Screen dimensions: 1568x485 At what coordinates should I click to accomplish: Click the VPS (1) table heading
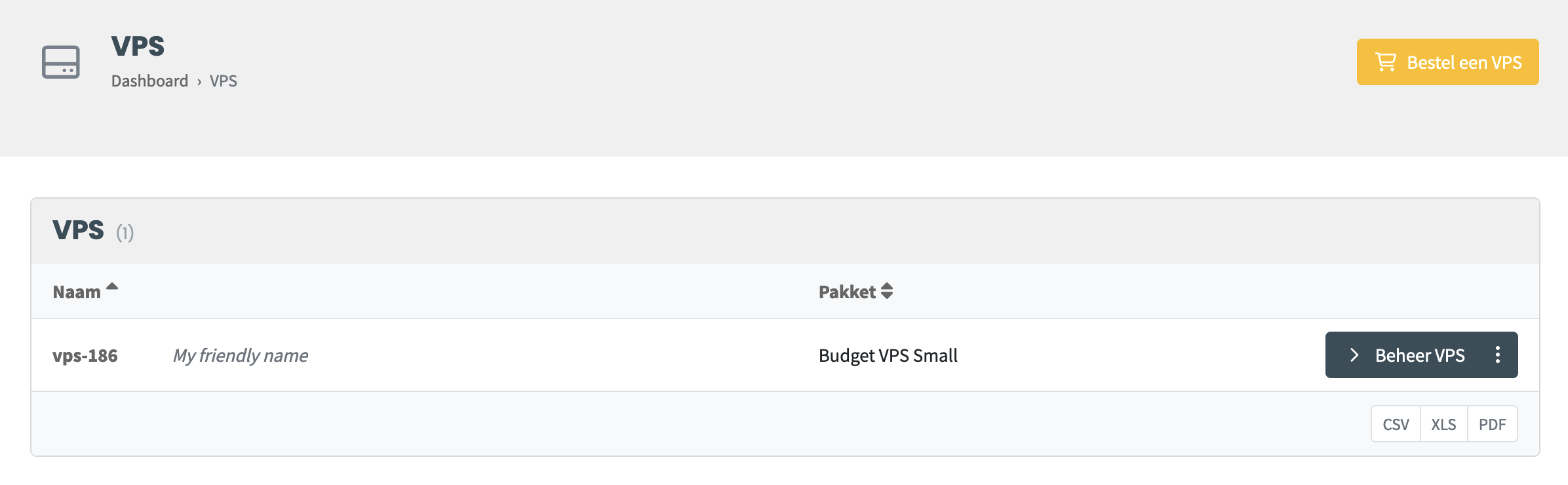tap(79, 230)
